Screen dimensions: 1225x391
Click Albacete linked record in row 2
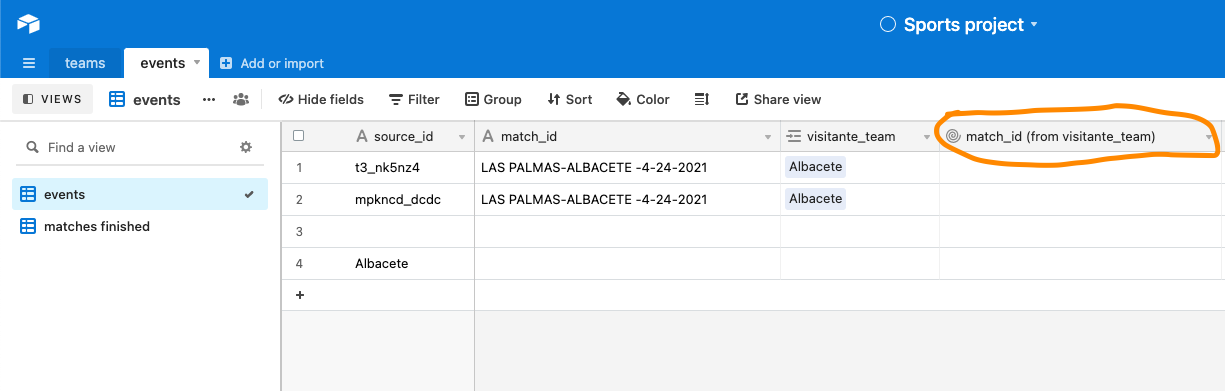[815, 199]
